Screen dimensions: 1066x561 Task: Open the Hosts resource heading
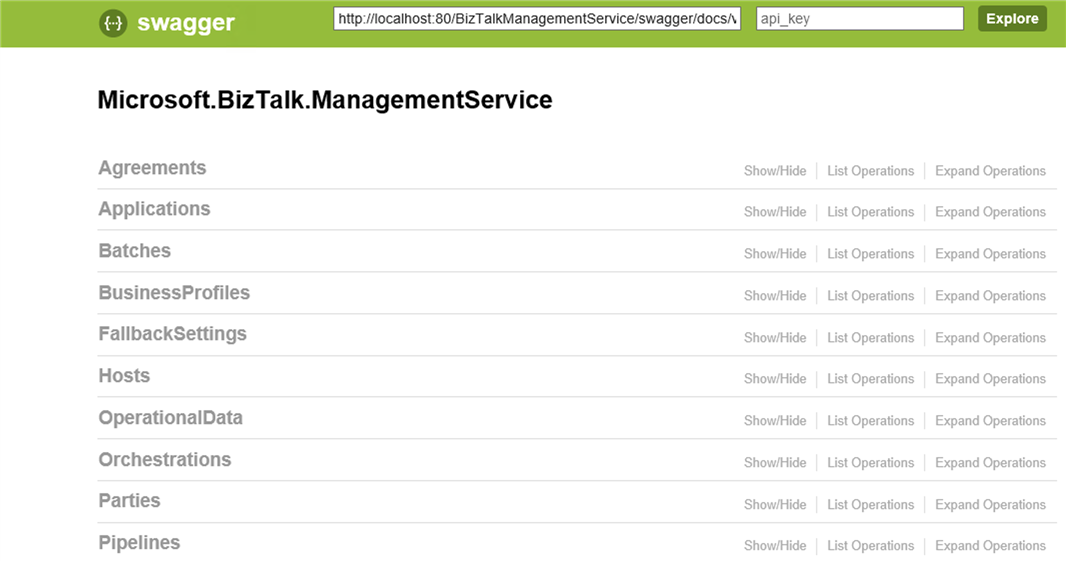pos(124,375)
